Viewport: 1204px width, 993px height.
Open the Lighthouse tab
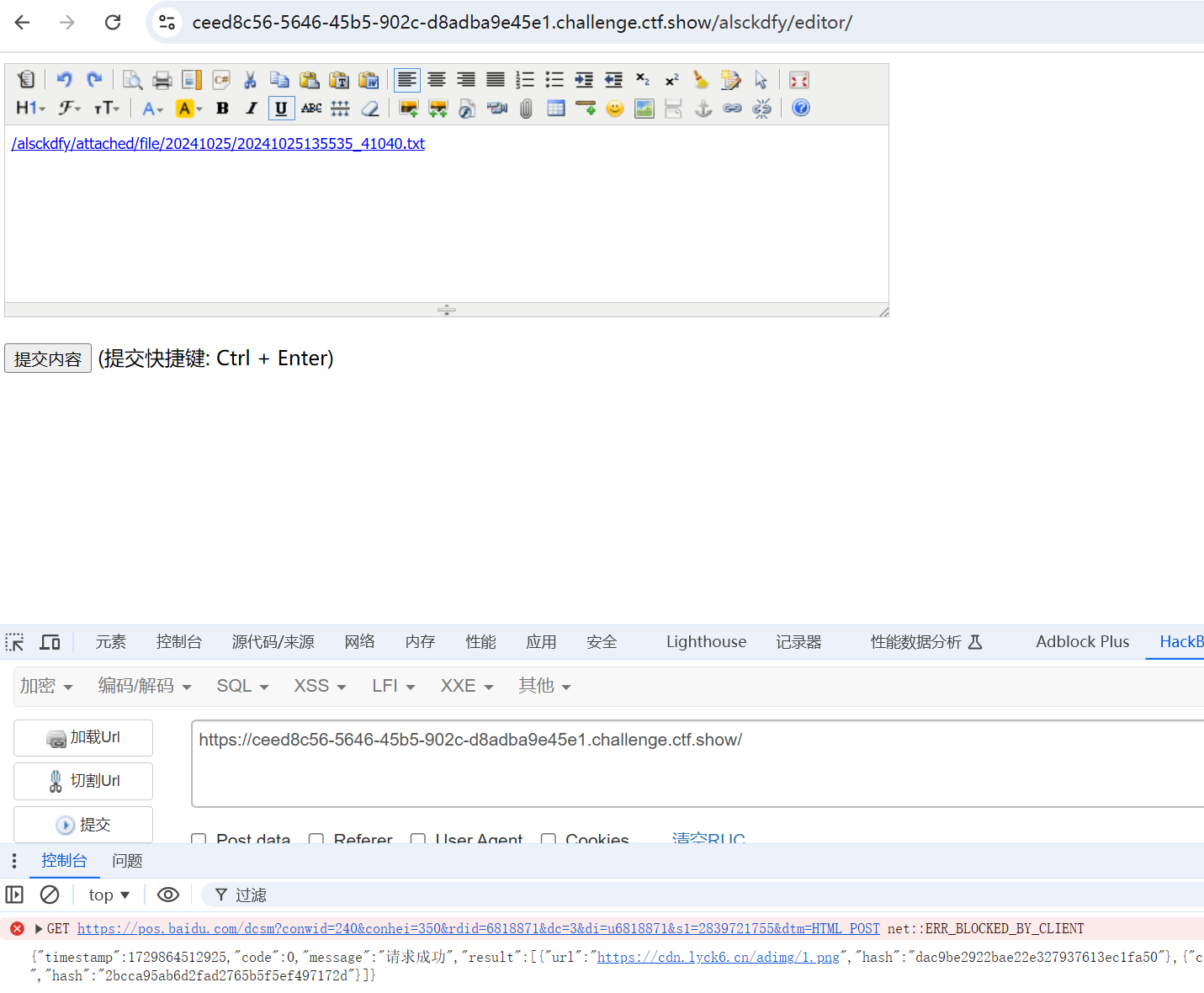[706, 642]
